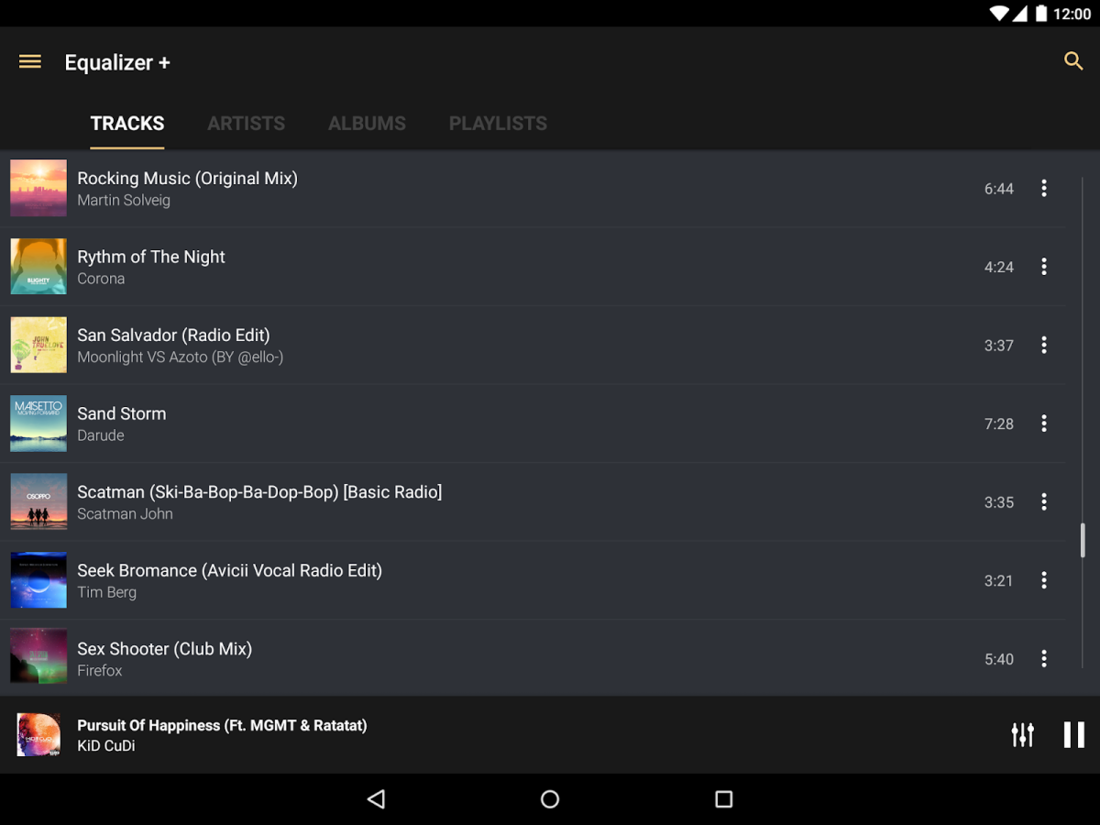Open three-dot menu for Scatman track
The height and width of the screenshot is (825, 1100).
tap(1044, 502)
